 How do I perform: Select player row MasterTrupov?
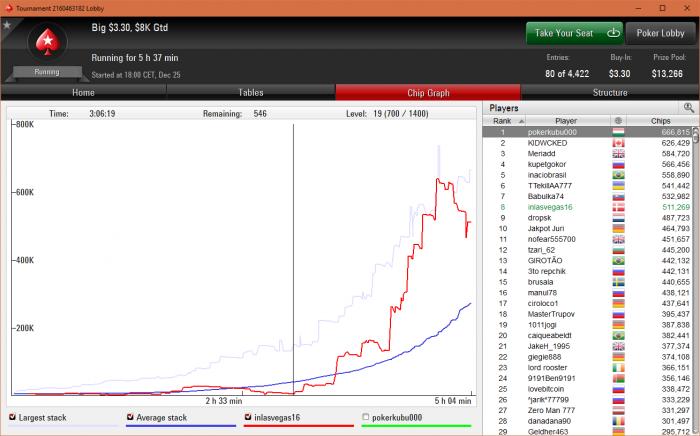pos(587,314)
